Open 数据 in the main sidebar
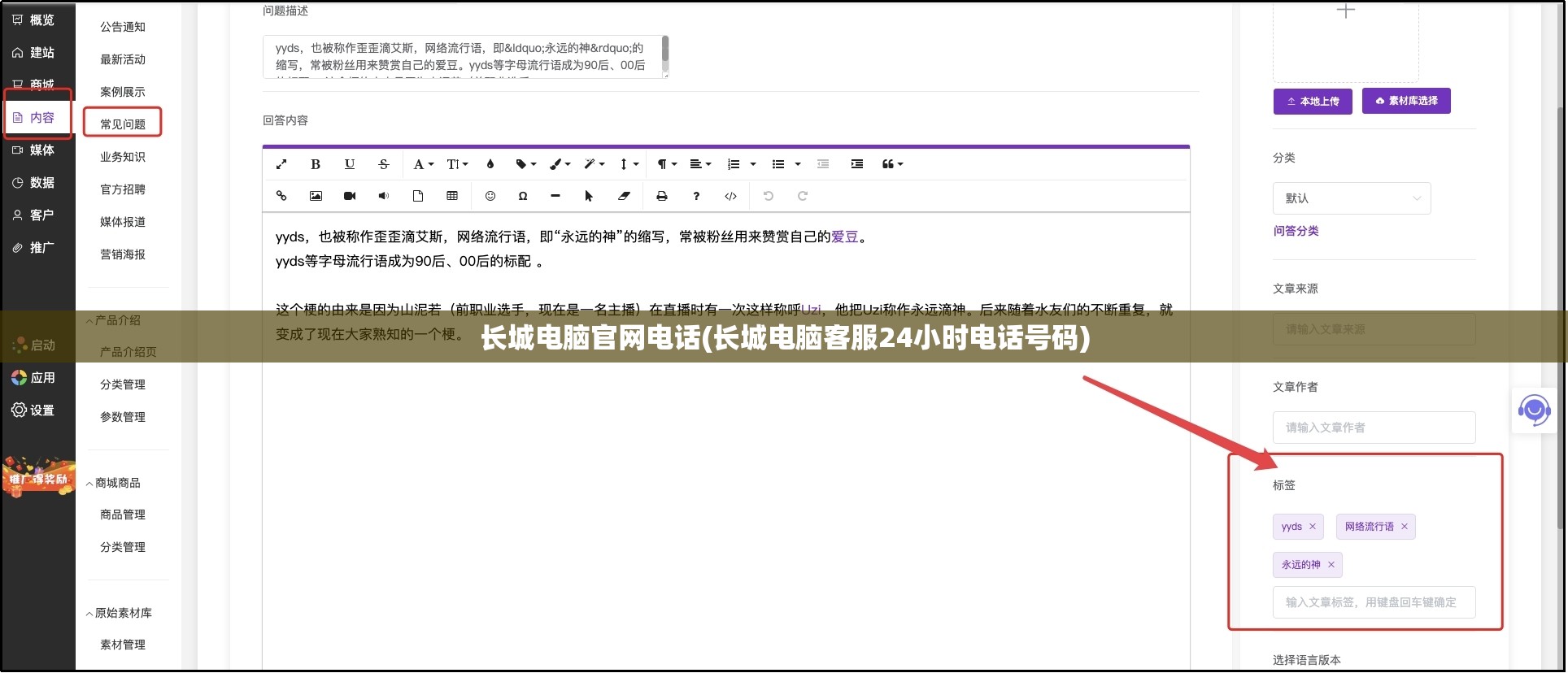1568x673 pixels. [x=33, y=183]
